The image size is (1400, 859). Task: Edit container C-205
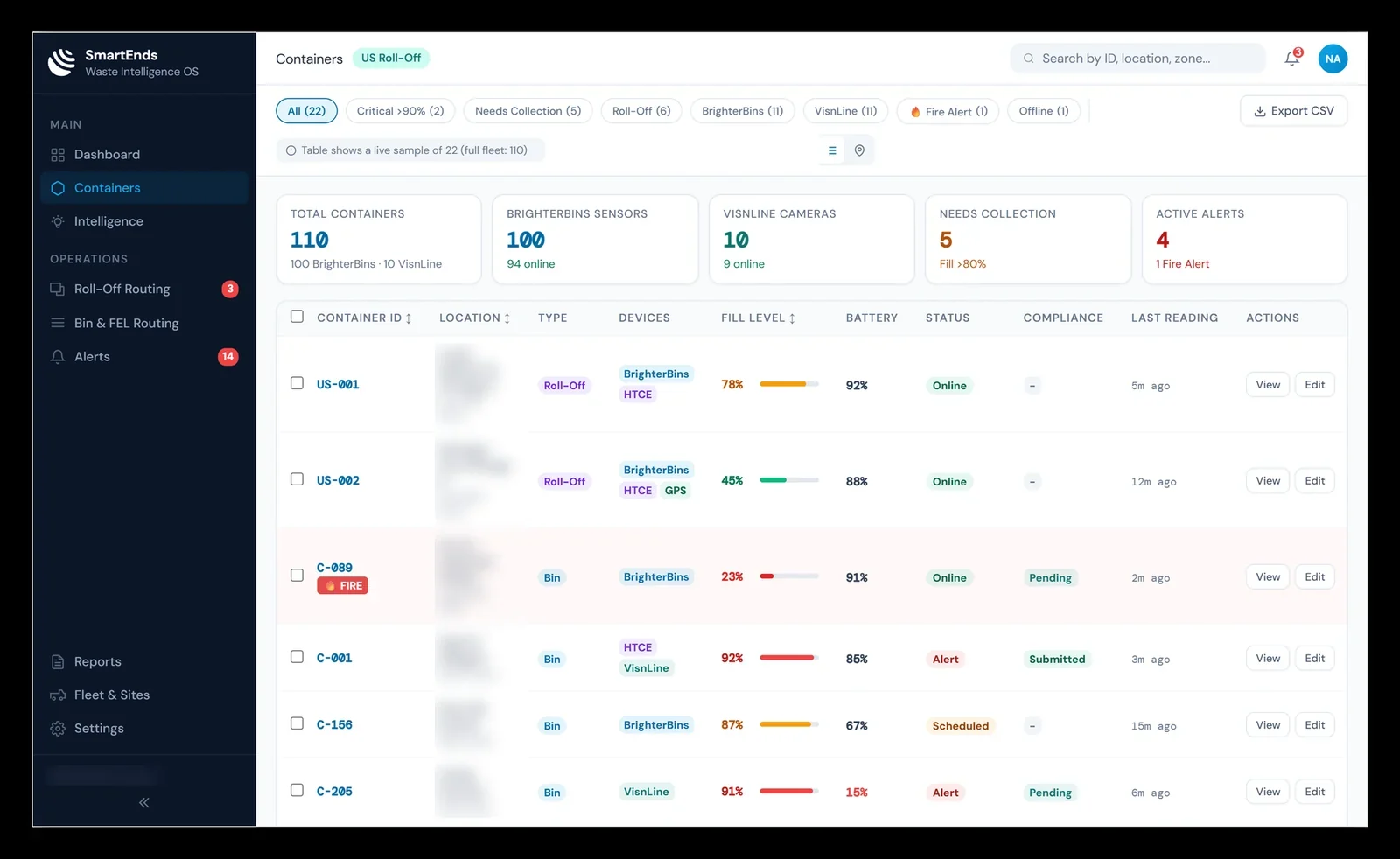(1314, 792)
